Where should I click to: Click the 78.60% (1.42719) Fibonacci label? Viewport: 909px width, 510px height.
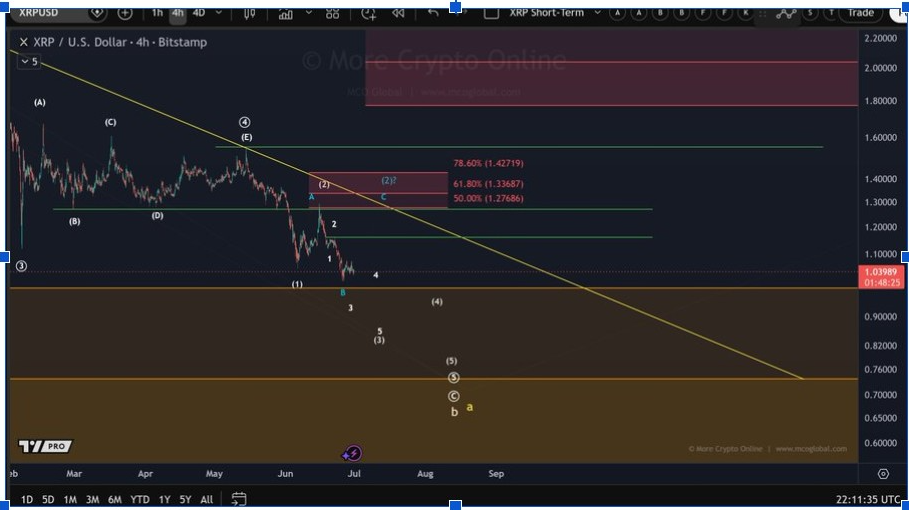[488, 163]
